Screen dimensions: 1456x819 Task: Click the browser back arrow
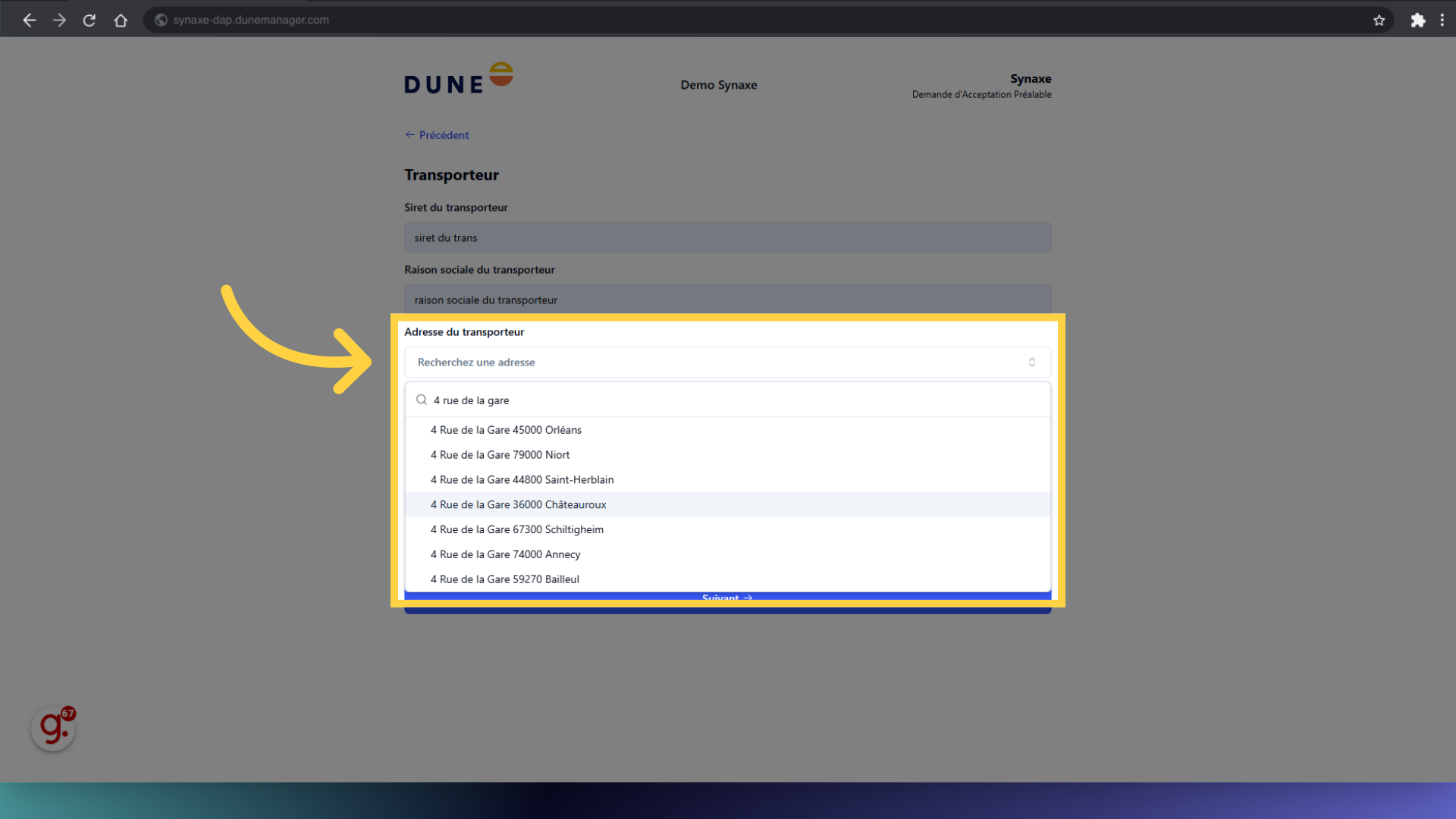point(30,20)
